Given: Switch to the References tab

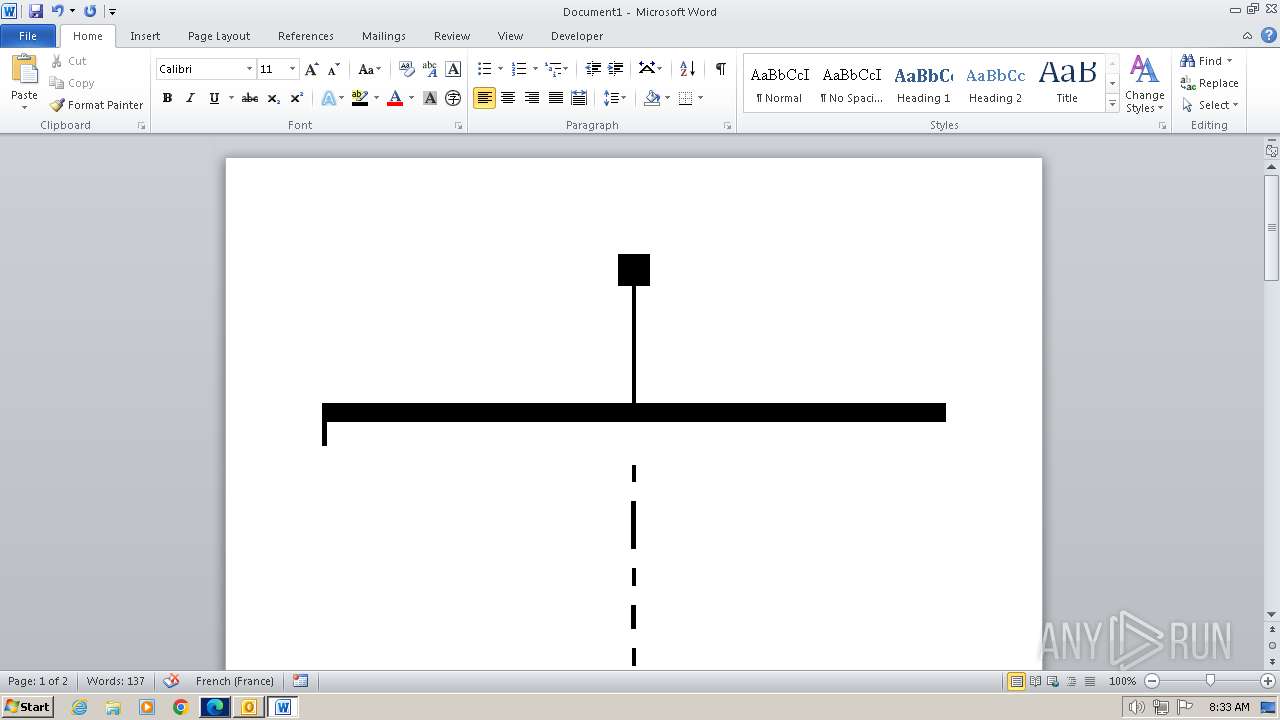Looking at the screenshot, I should pos(306,36).
